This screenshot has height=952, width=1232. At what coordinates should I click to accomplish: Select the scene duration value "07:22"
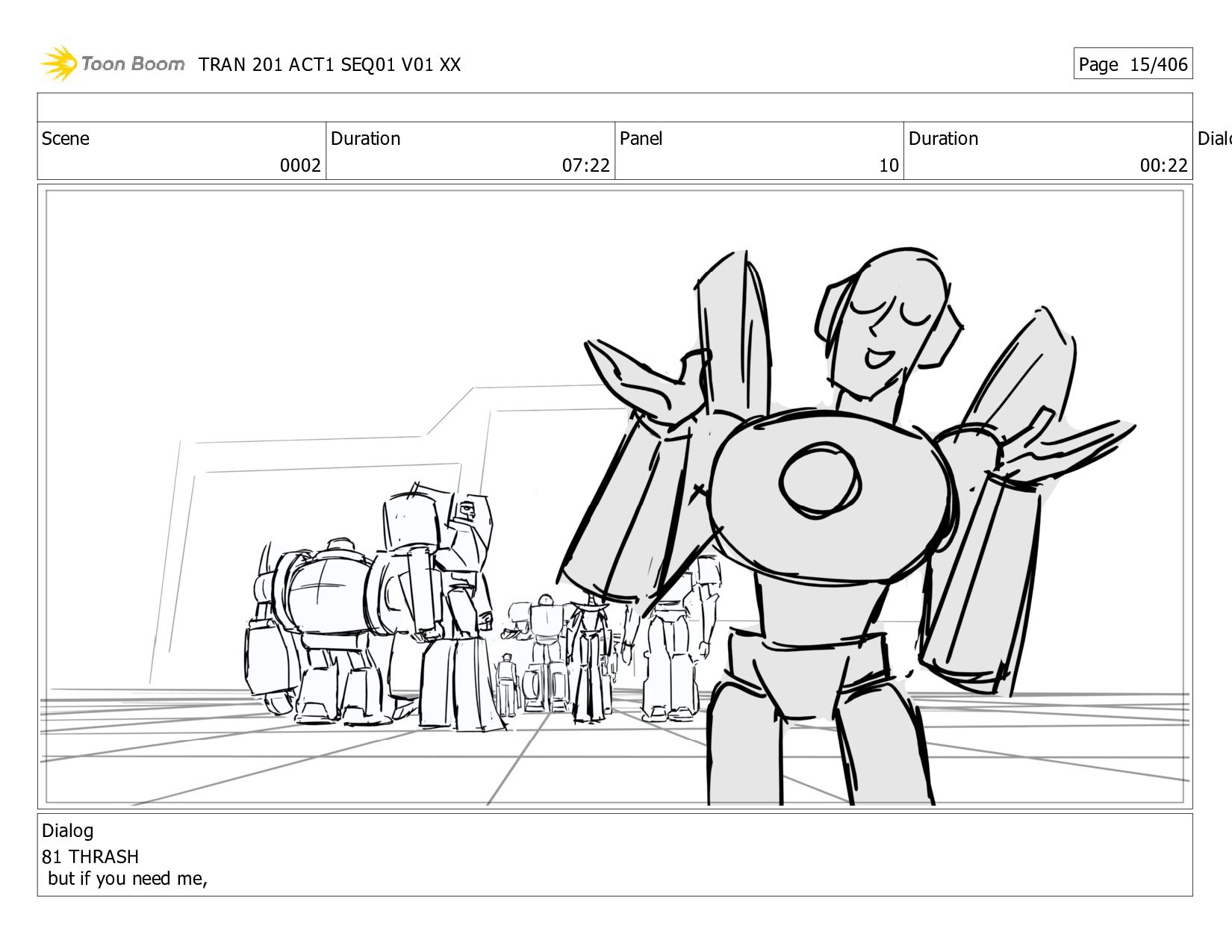pos(586,166)
